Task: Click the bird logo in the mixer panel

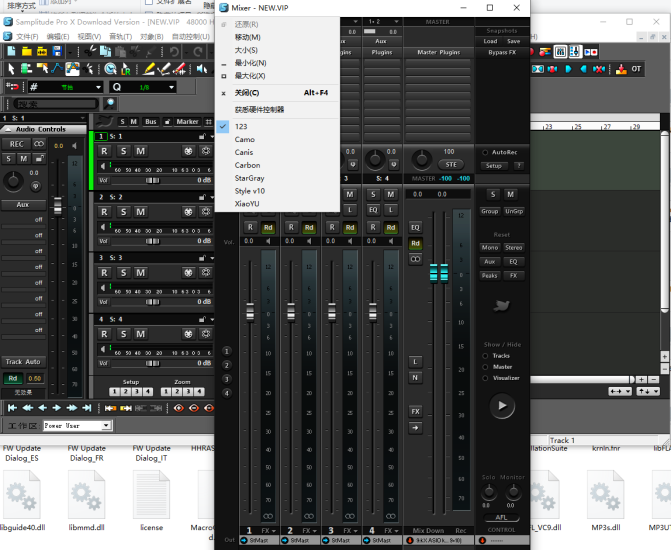Action: (x=502, y=306)
